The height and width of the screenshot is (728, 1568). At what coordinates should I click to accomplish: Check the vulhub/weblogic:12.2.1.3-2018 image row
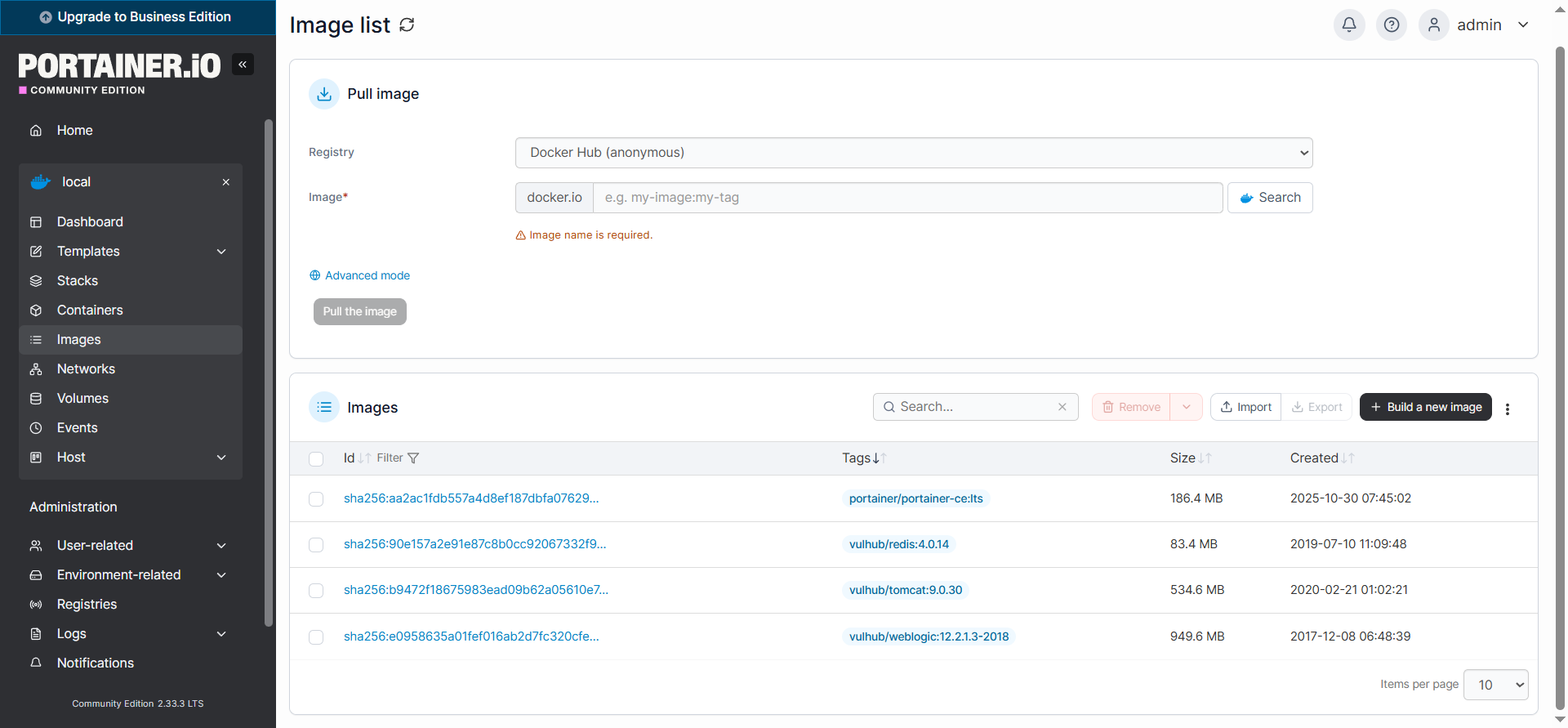tap(316, 637)
